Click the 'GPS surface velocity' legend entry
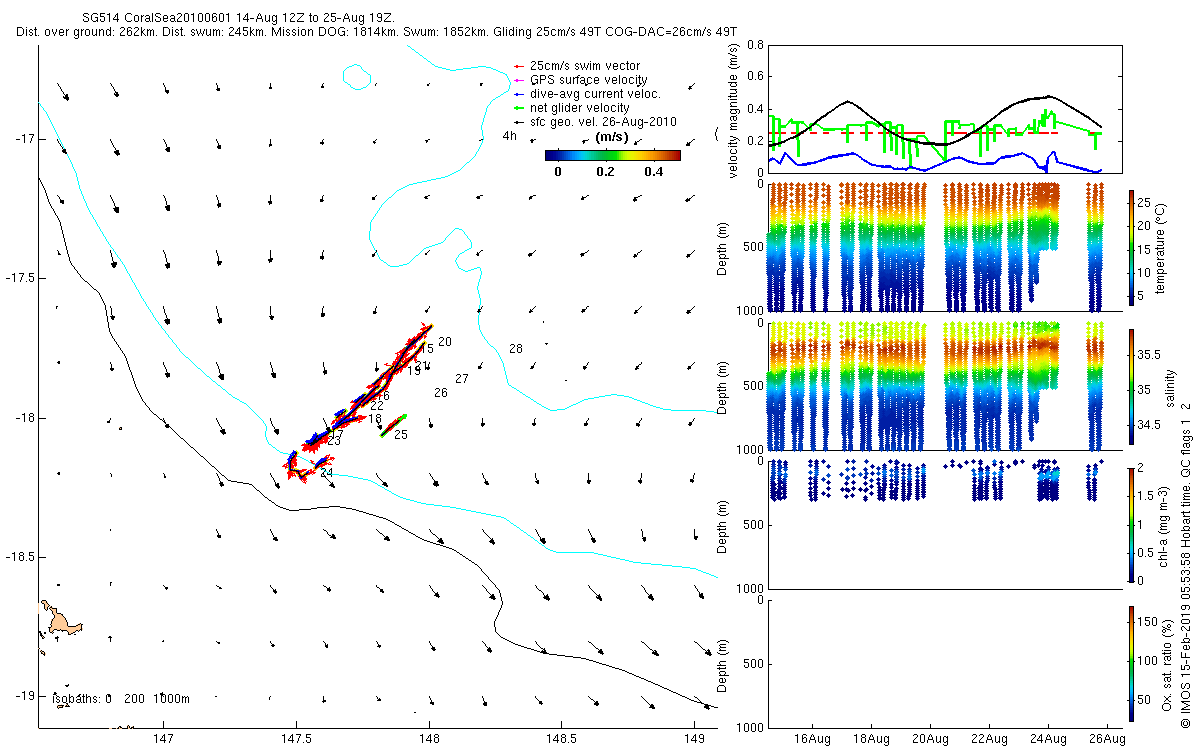Viewport: 1200px width, 750px height. 580,79
